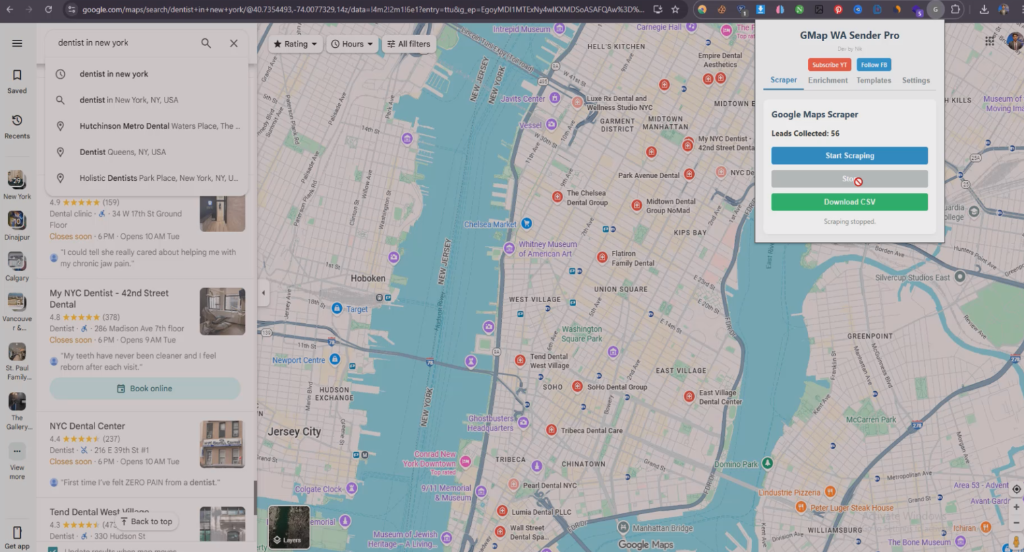Collapse the side panel with arrow handle
Screen dimensions: 1024x552
263,293
